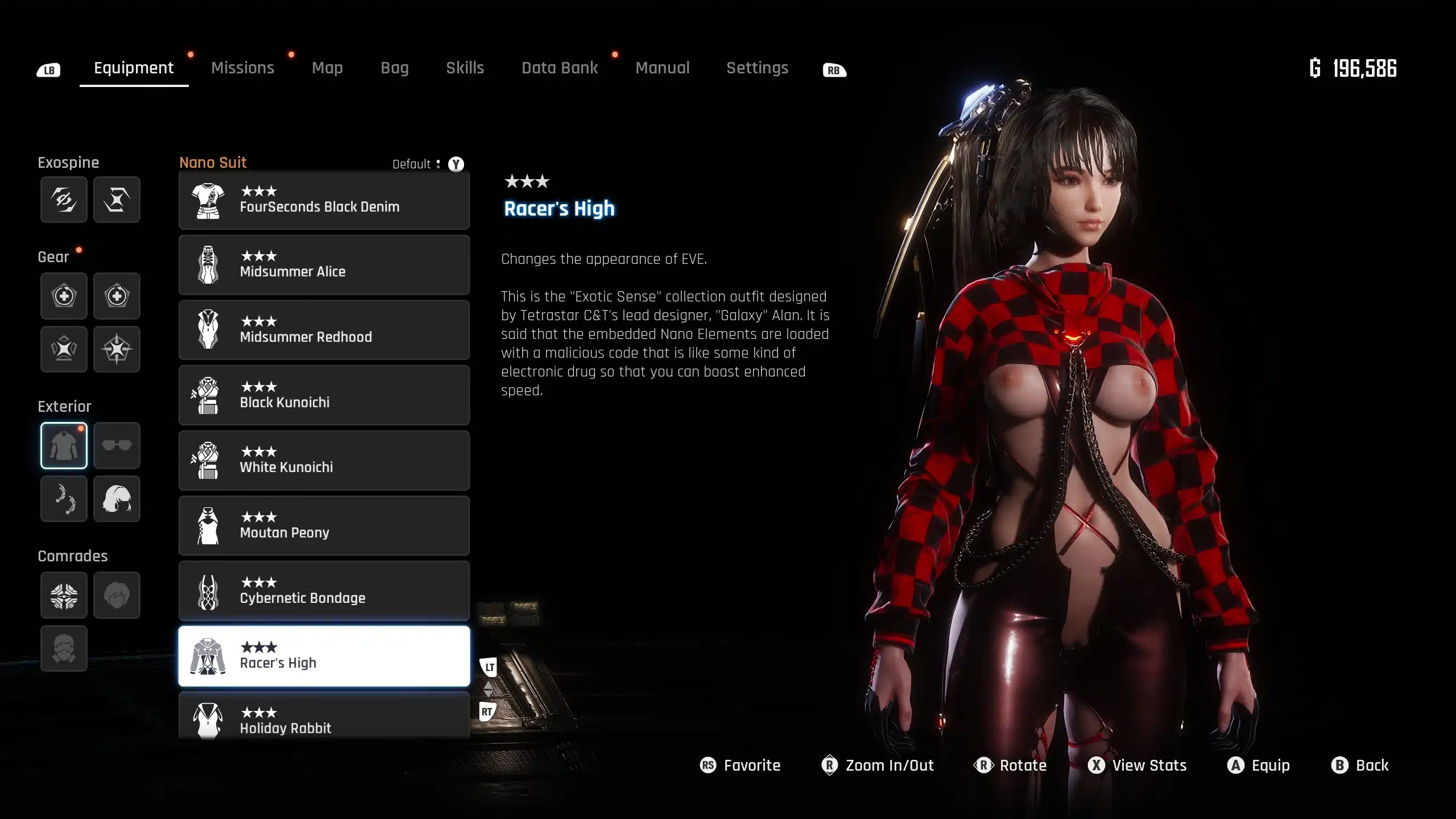Select the second Exospine slot icon
The height and width of the screenshot is (819, 1456).
click(117, 200)
